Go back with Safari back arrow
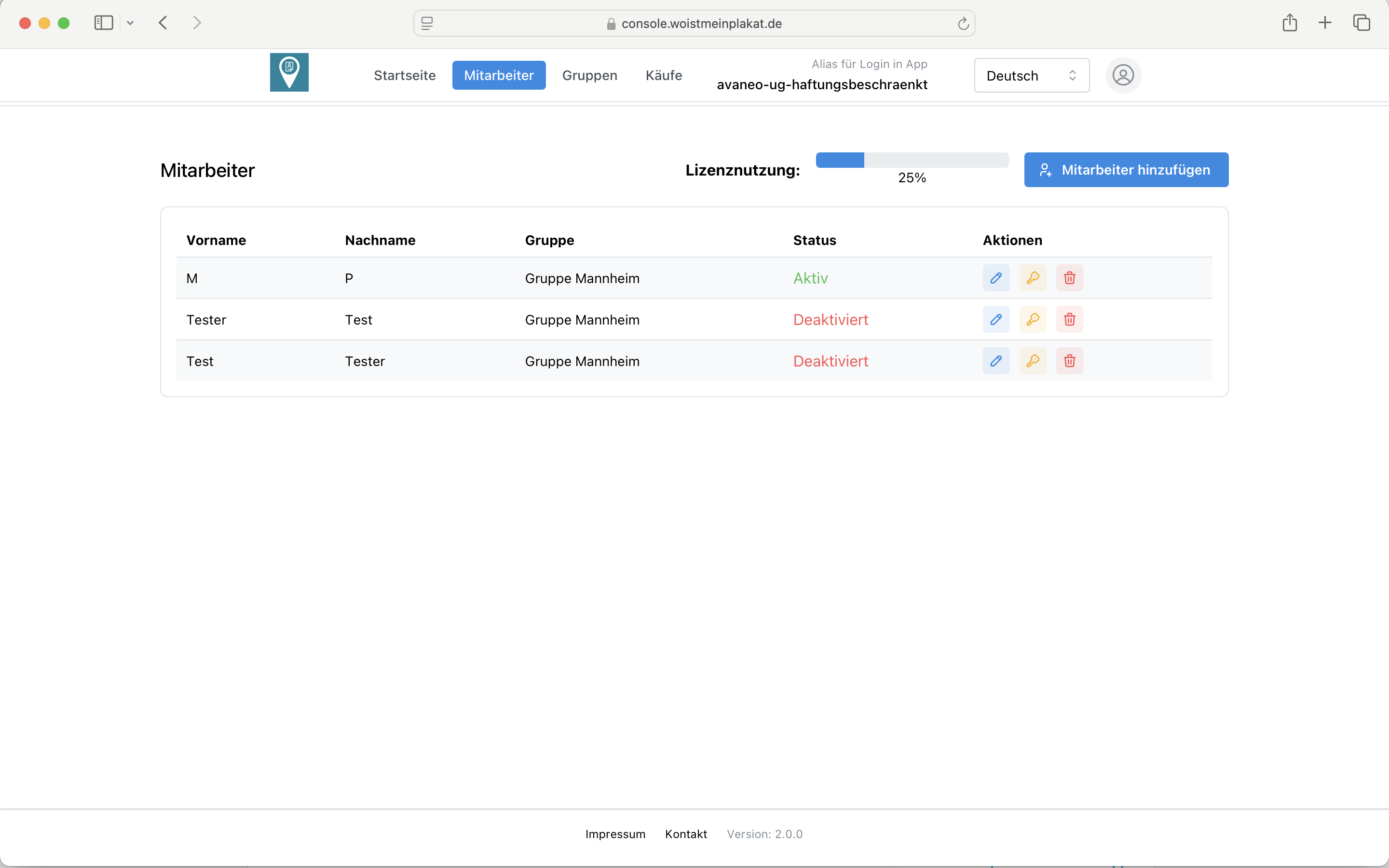Screen dimensions: 1389x868 click(163, 23)
